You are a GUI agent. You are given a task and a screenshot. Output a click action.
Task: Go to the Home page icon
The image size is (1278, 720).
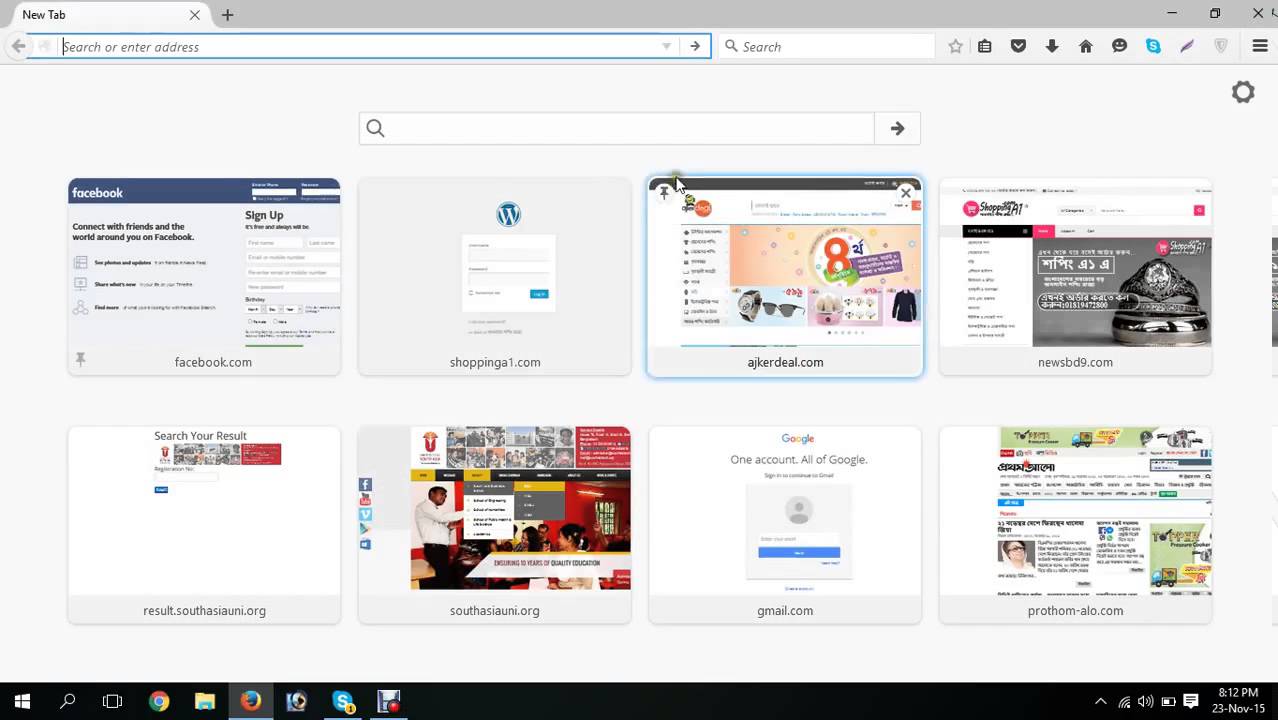1086,46
